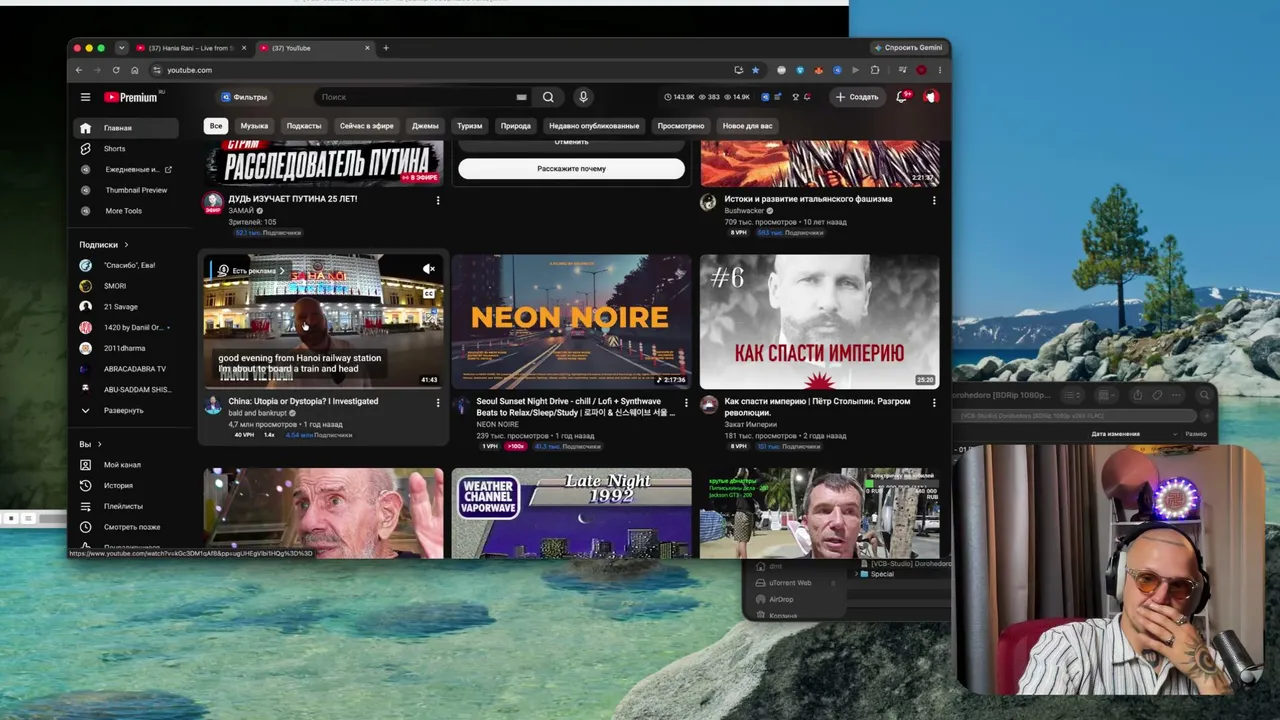Select the Джемы filter chip
The width and height of the screenshot is (1280, 720).
point(425,126)
